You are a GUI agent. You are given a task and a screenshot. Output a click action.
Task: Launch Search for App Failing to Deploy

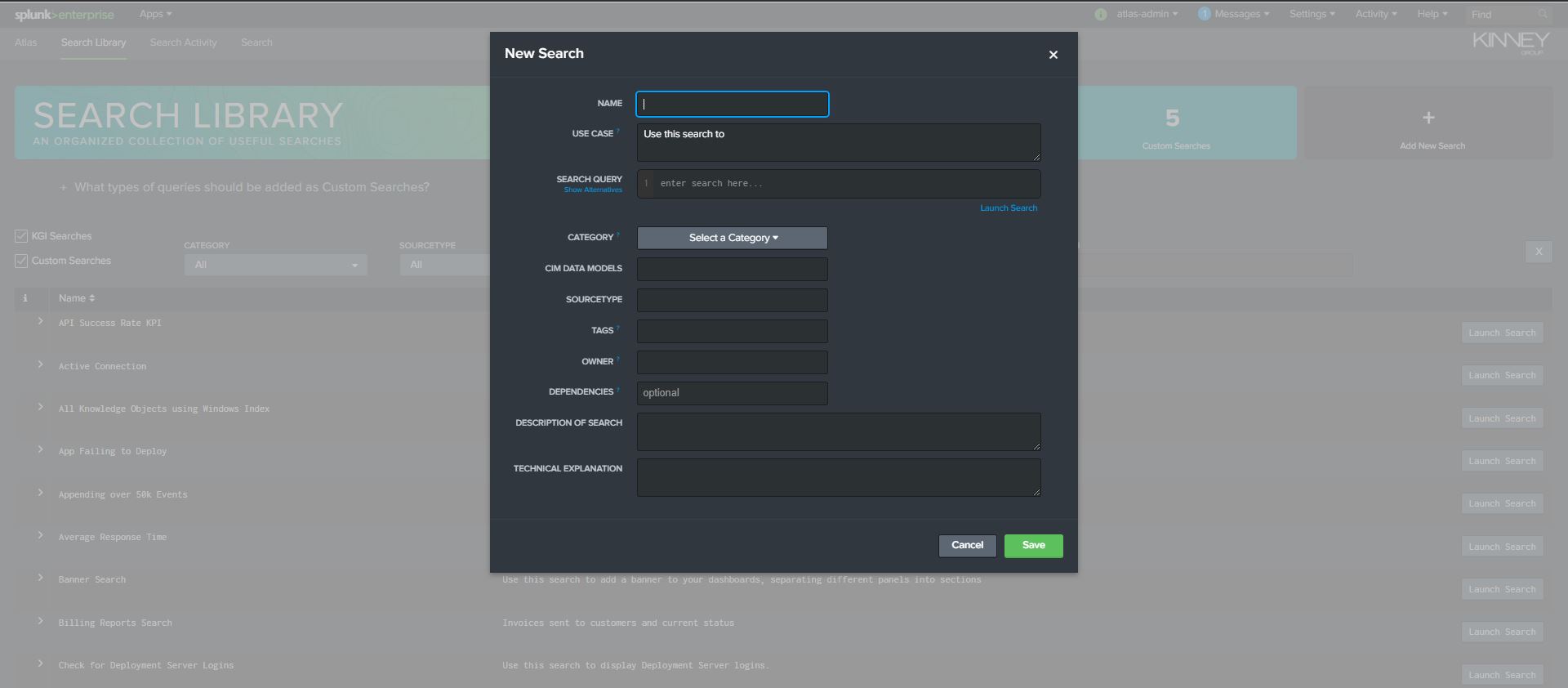[1502, 461]
